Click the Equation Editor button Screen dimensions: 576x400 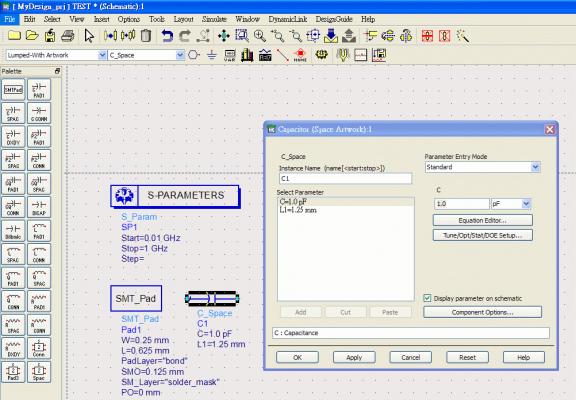(483, 220)
